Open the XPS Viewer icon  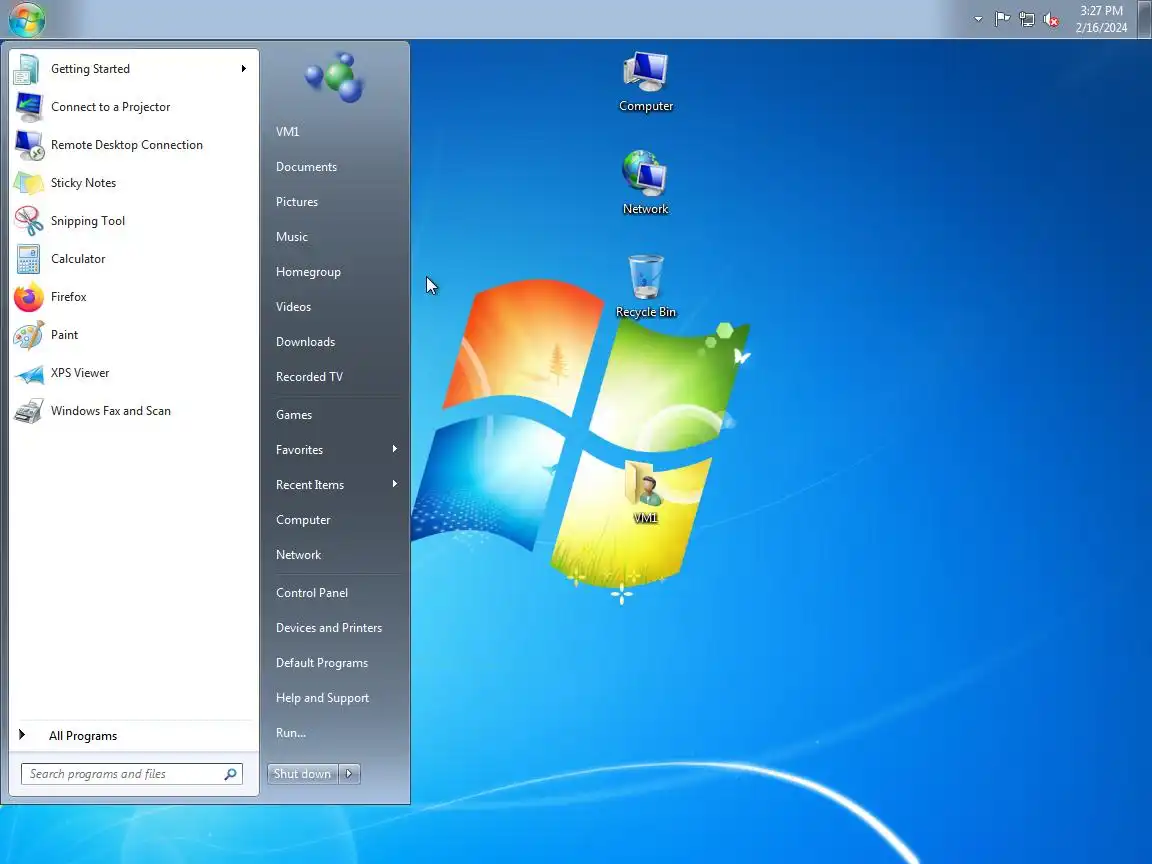pyautogui.click(x=28, y=374)
